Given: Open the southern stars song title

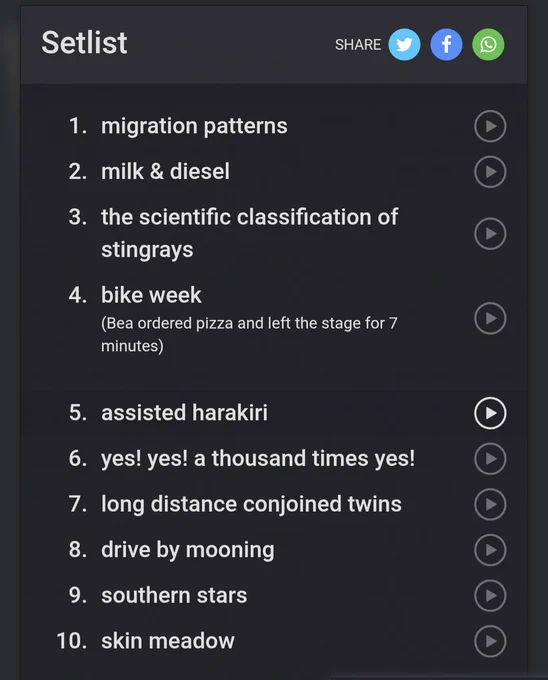Looking at the screenshot, I should point(174,595).
